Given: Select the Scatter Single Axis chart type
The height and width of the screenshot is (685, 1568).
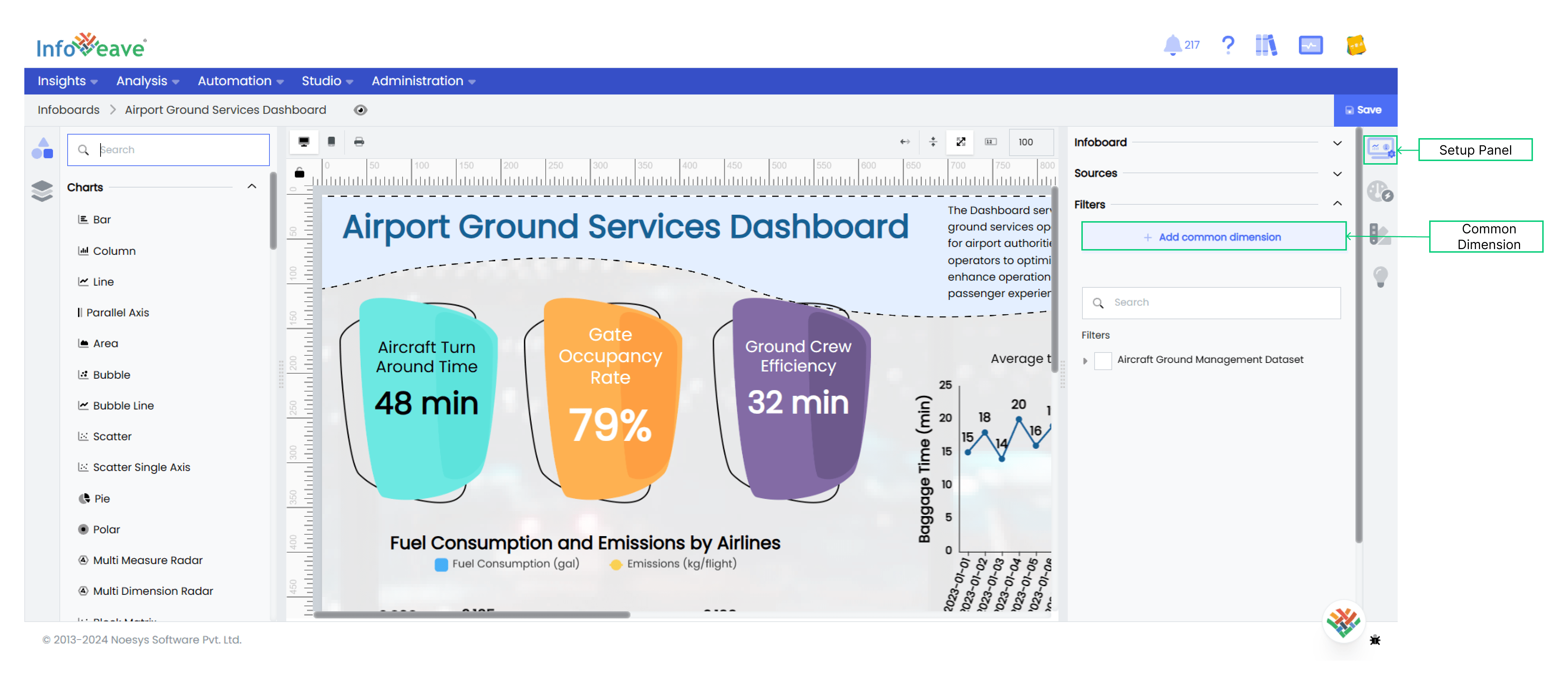Looking at the screenshot, I should [134, 468].
